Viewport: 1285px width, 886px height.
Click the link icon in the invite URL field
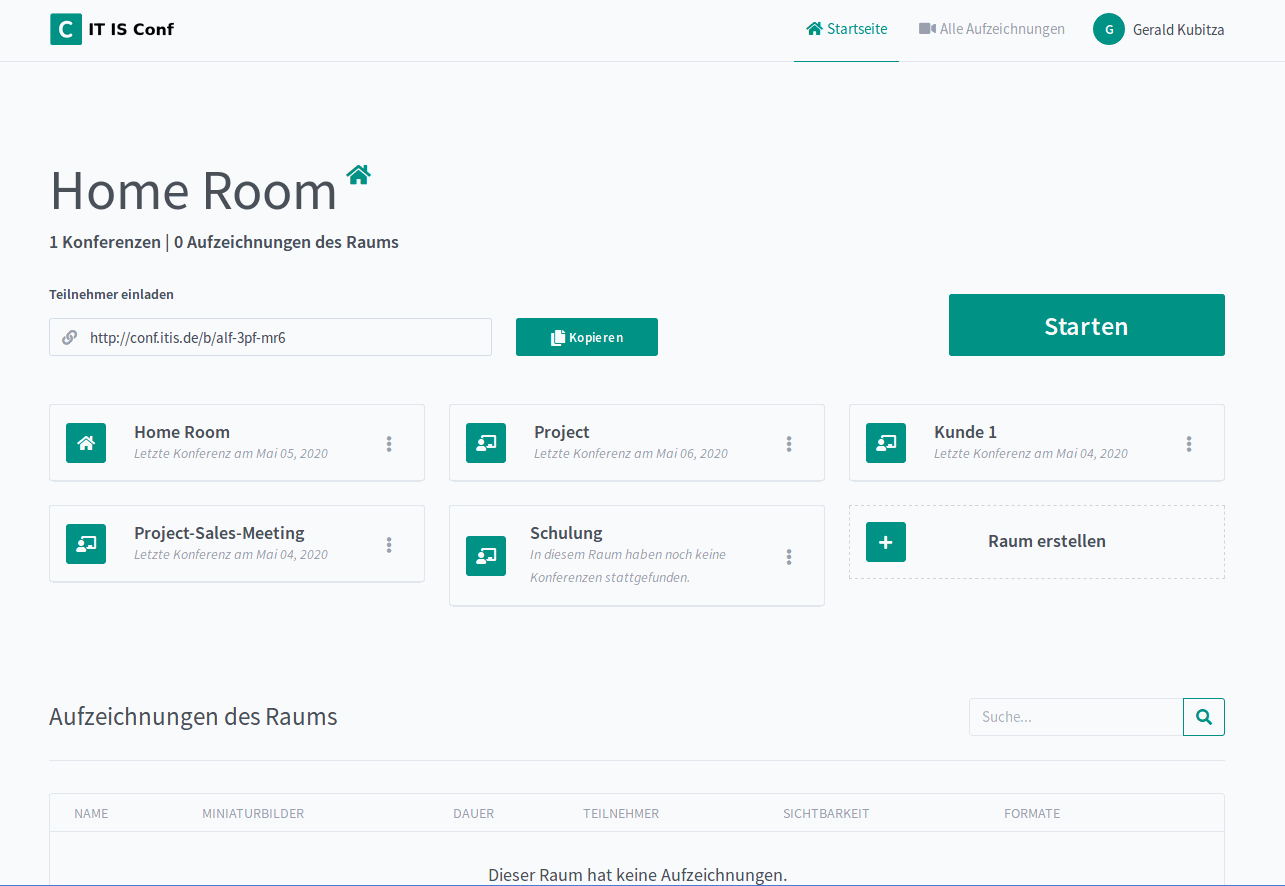coord(69,337)
